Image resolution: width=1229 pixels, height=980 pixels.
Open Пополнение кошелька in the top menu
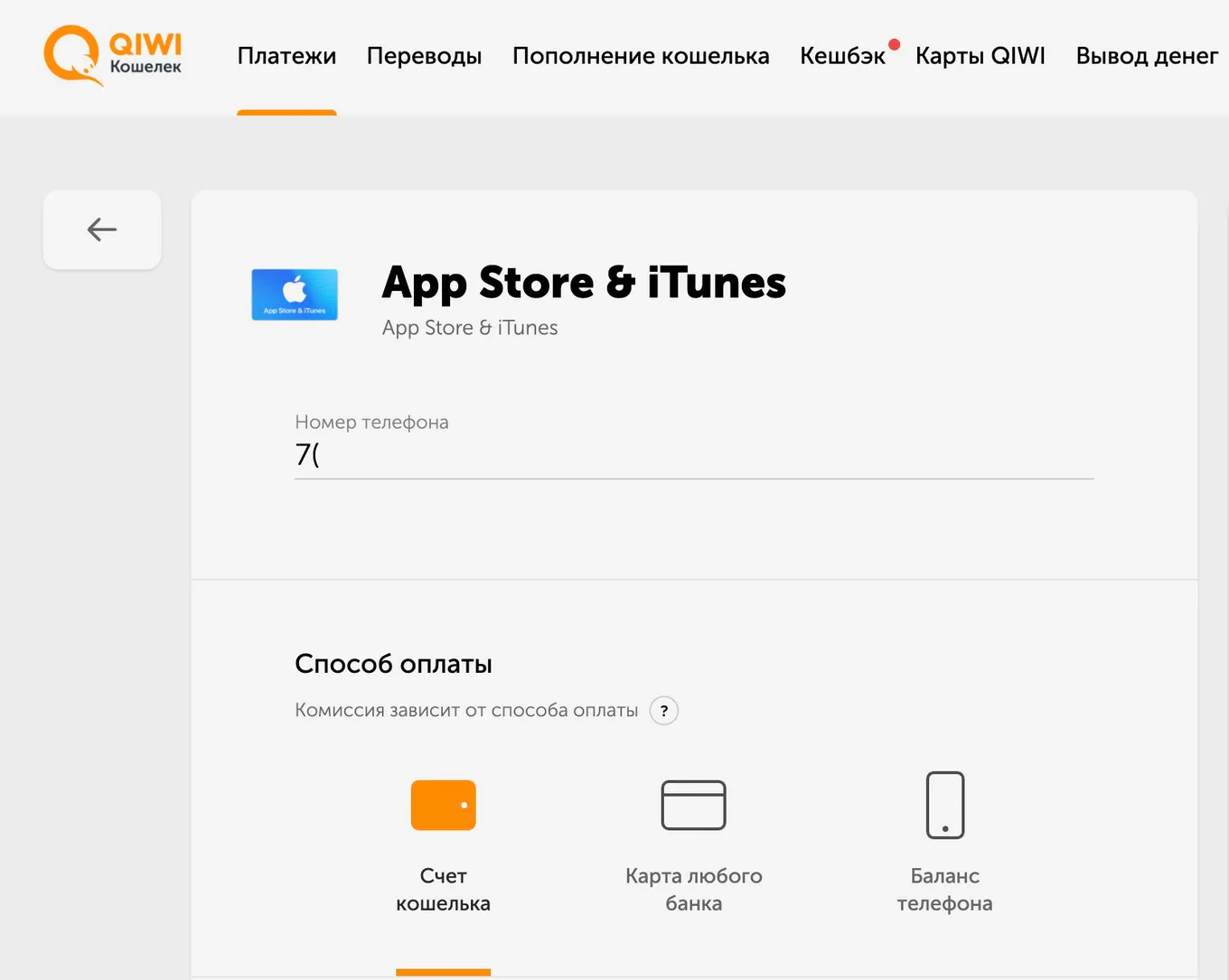pos(641,56)
